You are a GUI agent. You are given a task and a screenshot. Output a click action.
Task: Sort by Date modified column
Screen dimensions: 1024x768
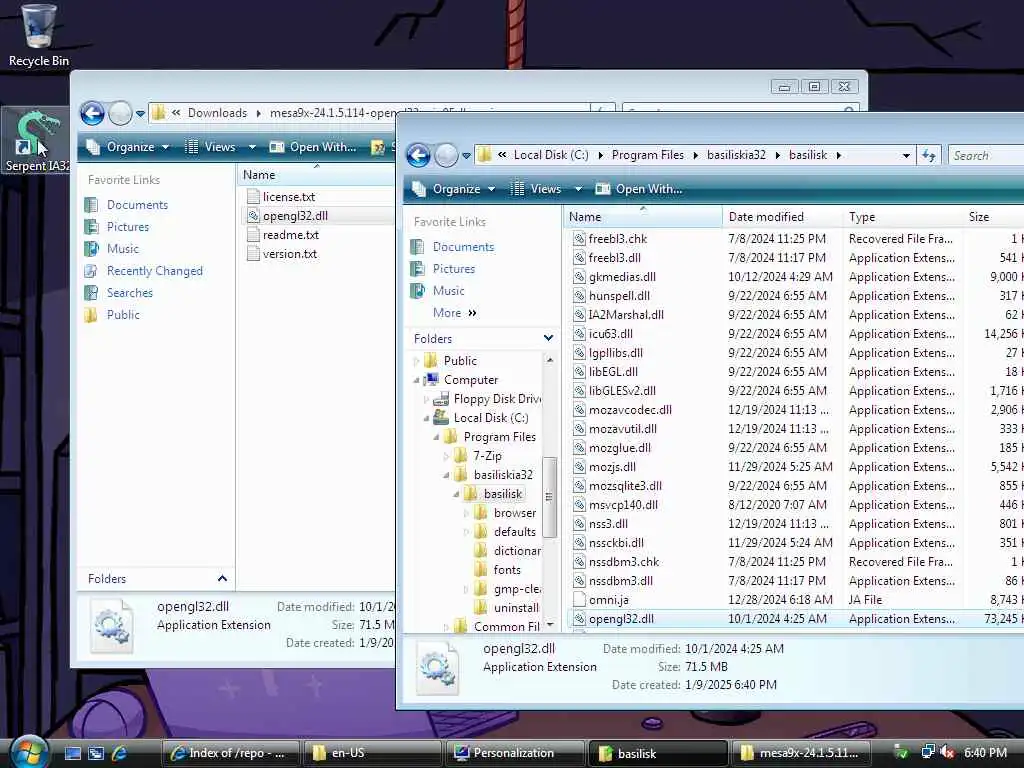click(782, 217)
